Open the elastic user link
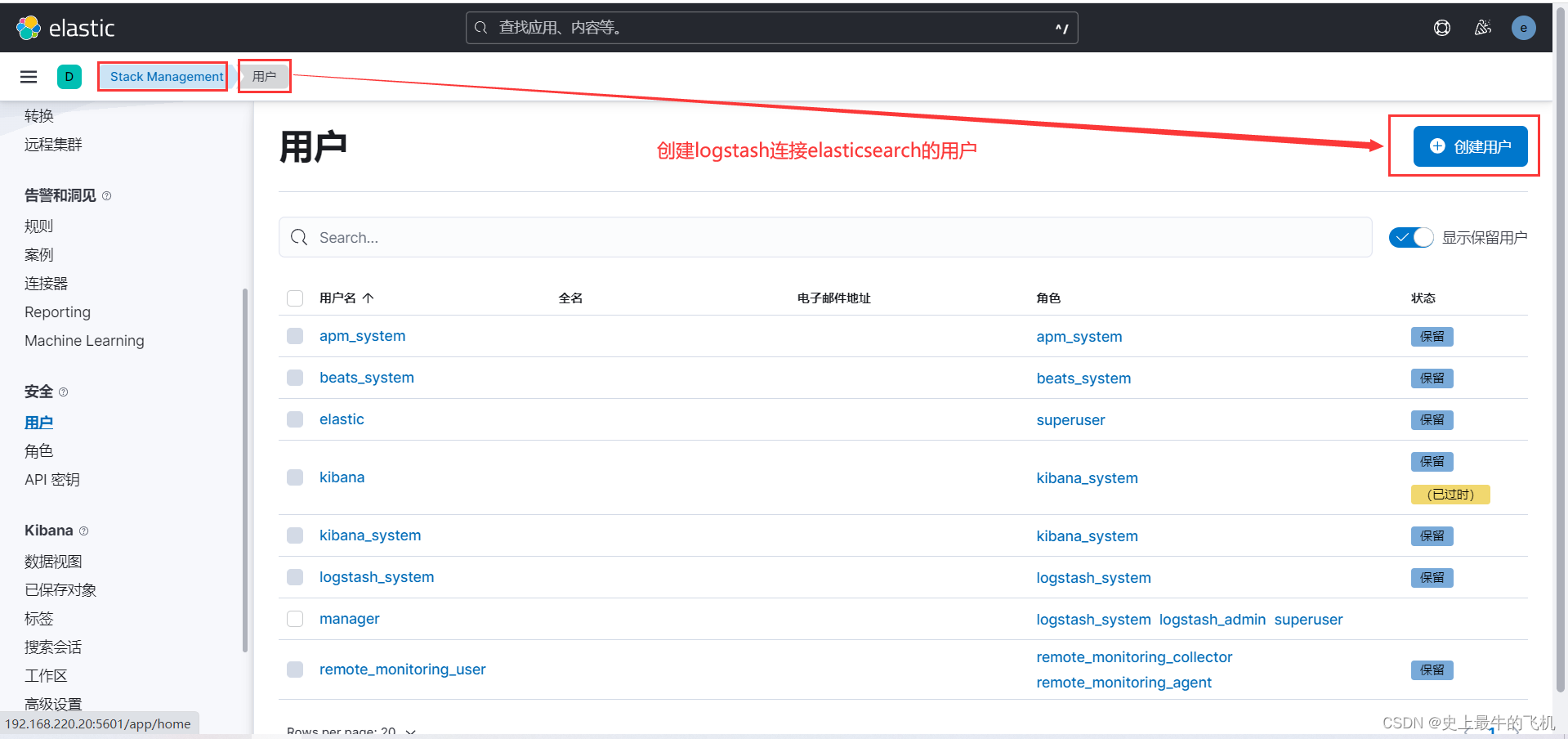Screen dimensions: 1568x739 tap(342, 419)
